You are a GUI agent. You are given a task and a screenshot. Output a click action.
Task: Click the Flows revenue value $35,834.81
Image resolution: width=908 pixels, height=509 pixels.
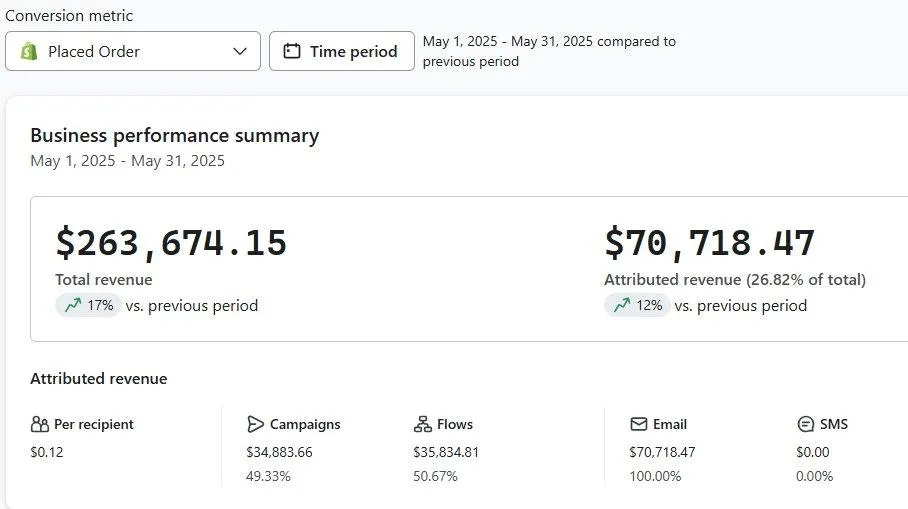tap(446, 452)
